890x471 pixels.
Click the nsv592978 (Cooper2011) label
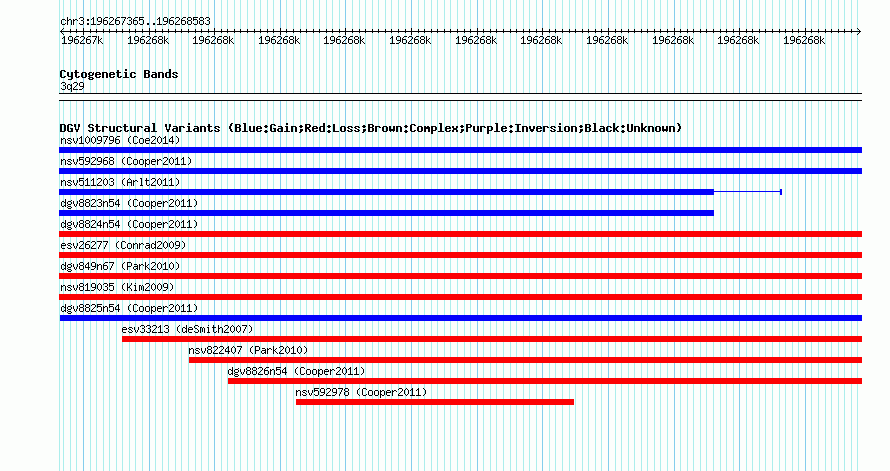[x=361, y=392]
